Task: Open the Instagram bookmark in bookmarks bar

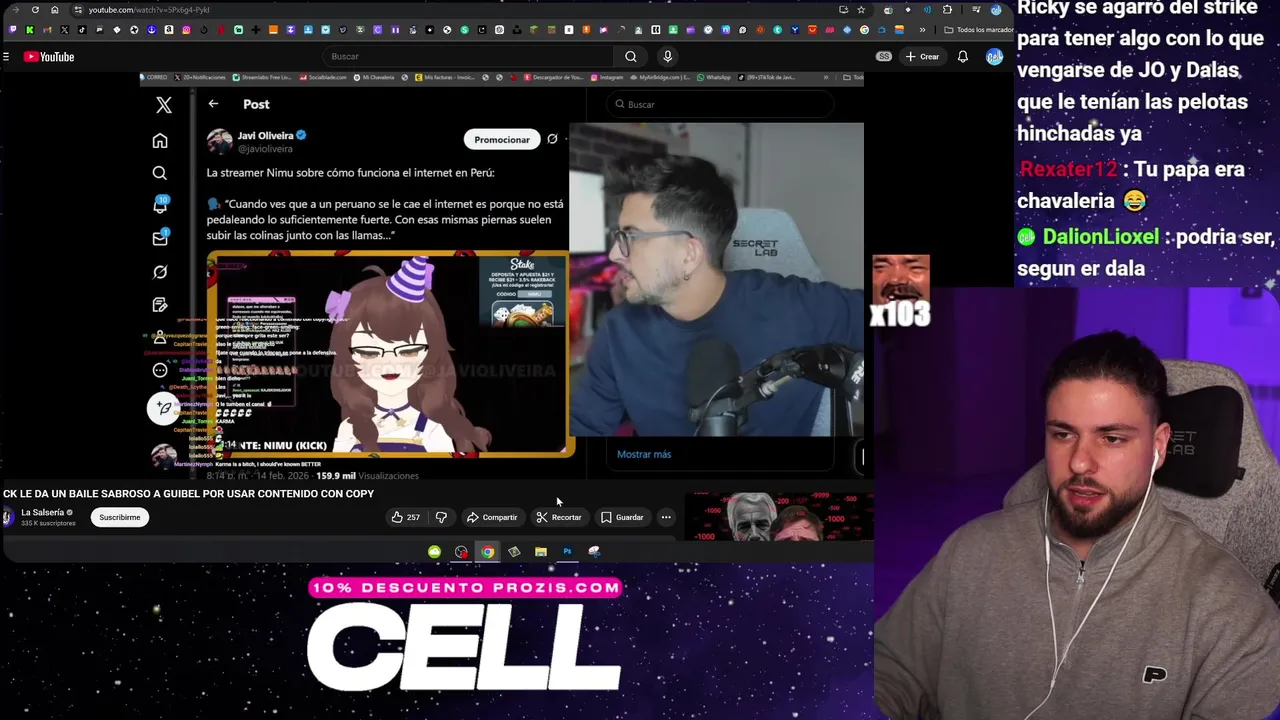Action: [186, 30]
